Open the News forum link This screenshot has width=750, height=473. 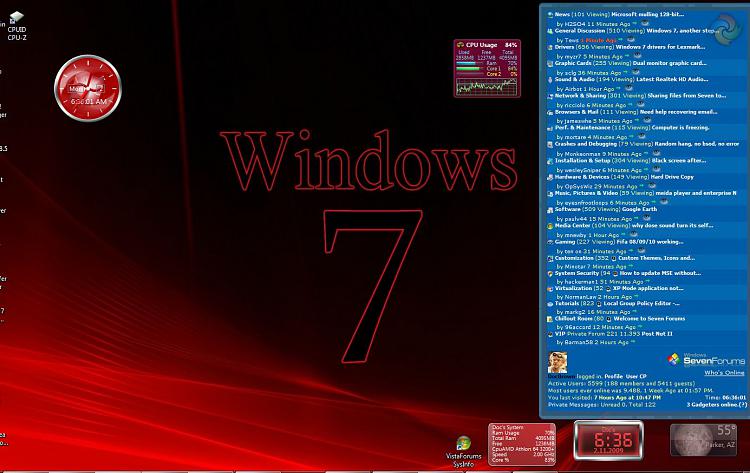point(562,15)
